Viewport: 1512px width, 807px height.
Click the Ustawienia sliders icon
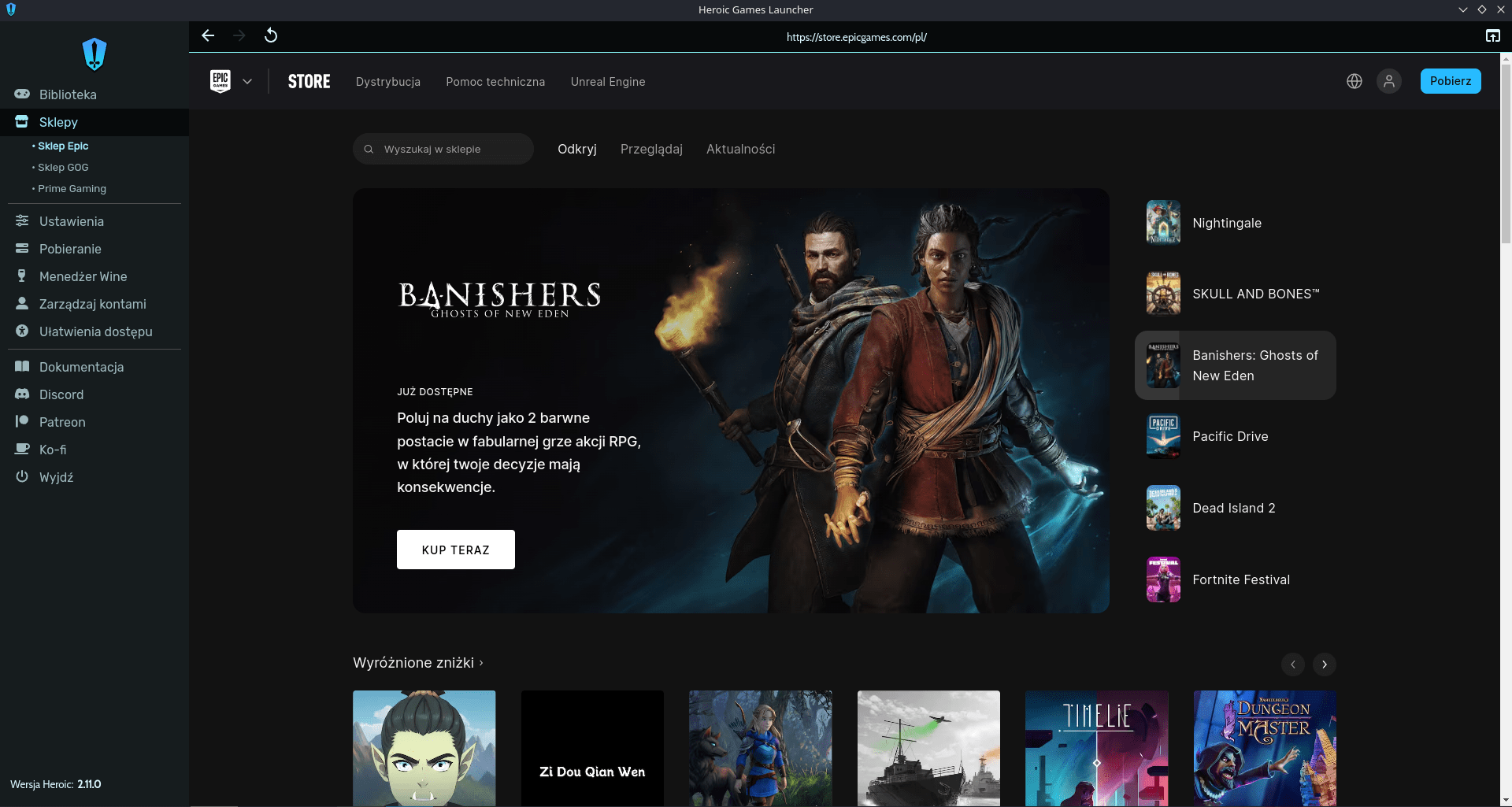click(x=22, y=221)
